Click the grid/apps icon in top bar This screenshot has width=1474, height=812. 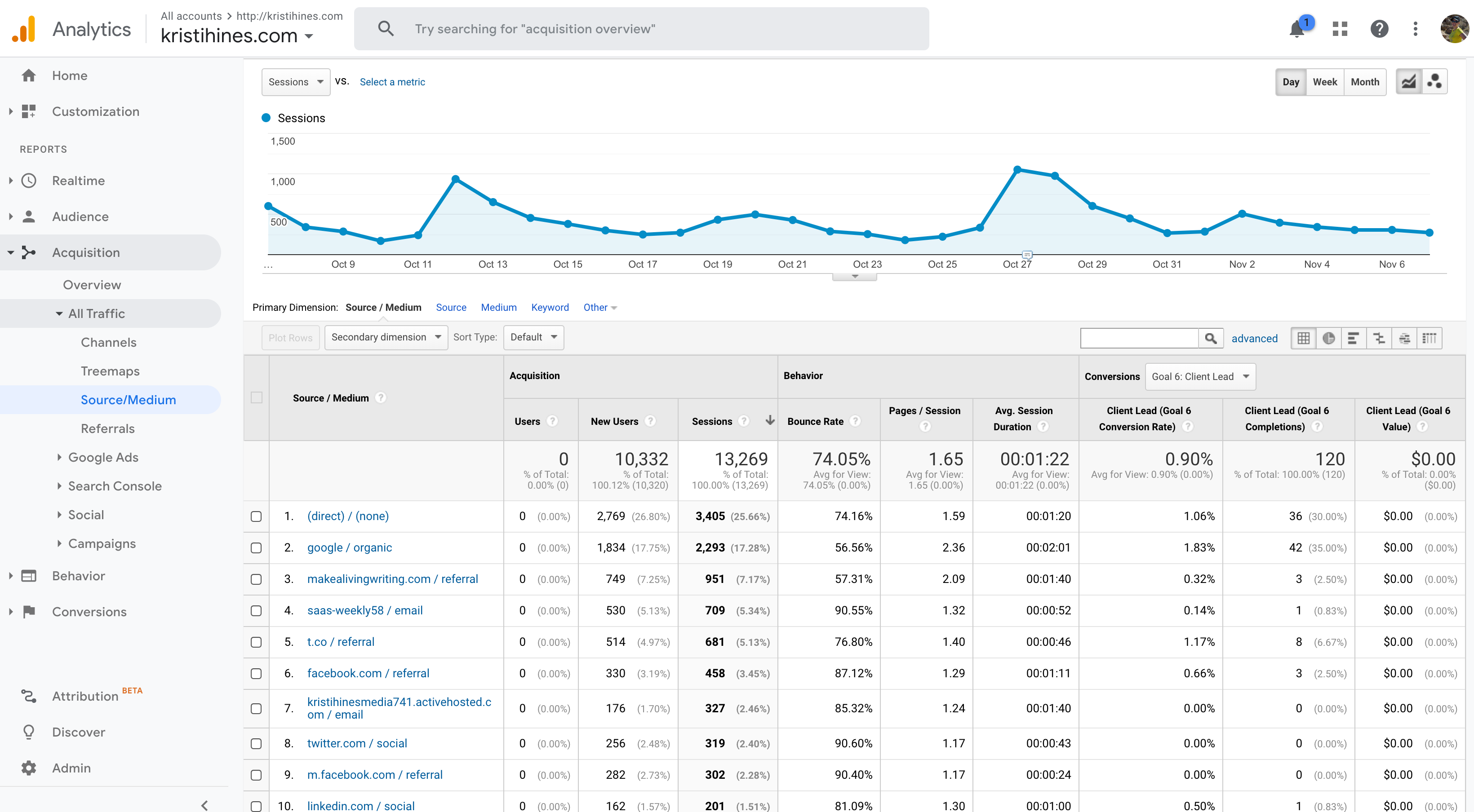[1340, 28]
